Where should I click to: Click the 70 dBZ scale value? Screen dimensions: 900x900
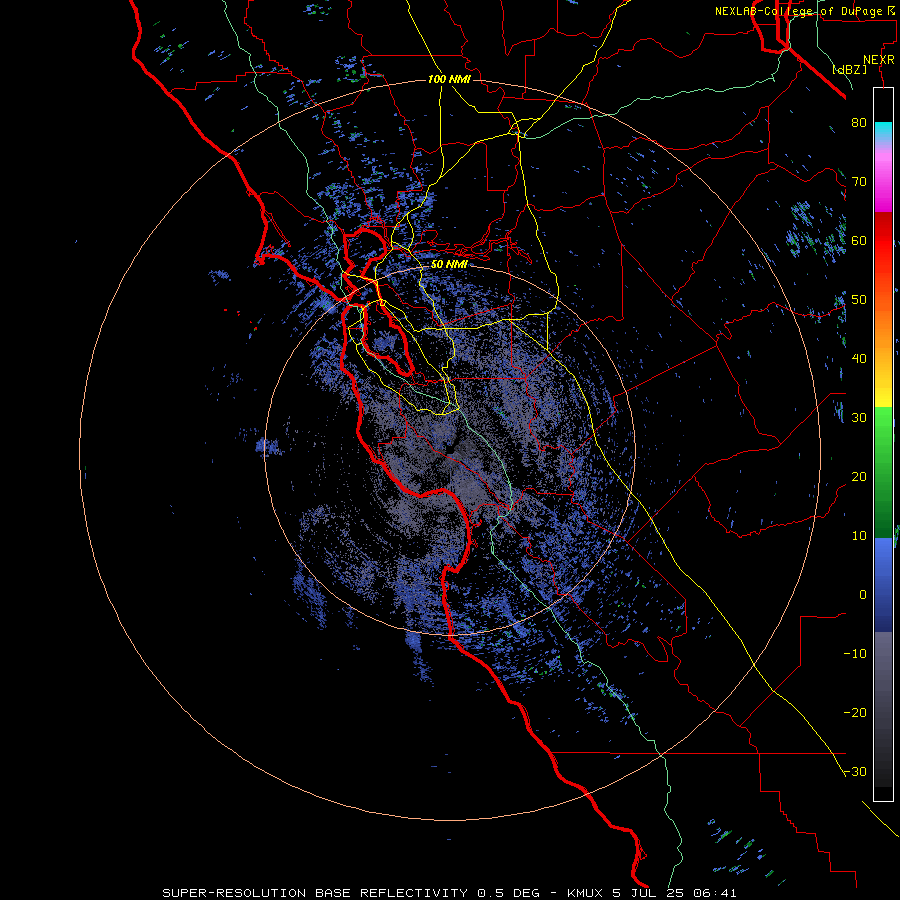(859, 181)
